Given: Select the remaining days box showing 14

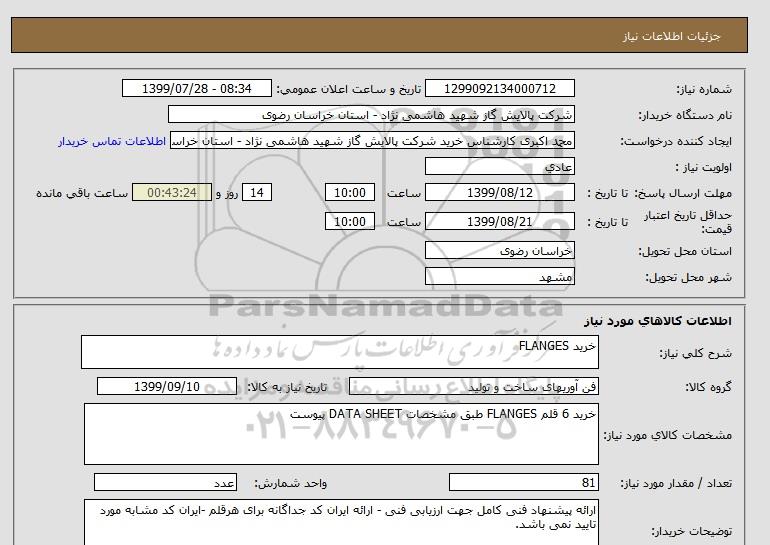Looking at the screenshot, I should (x=257, y=192).
